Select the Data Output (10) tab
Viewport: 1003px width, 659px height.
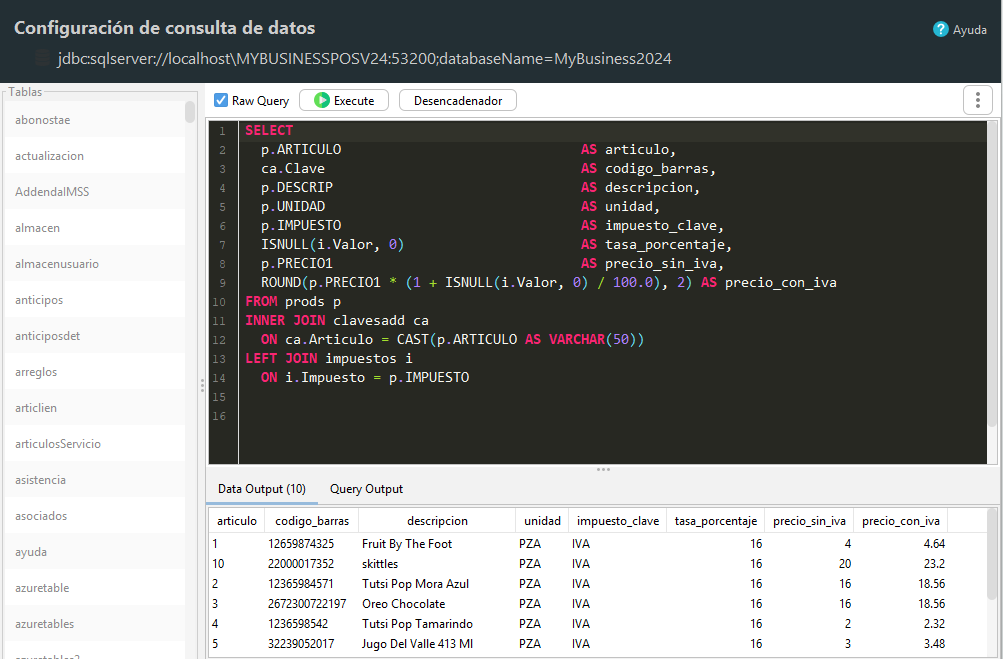[262, 489]
